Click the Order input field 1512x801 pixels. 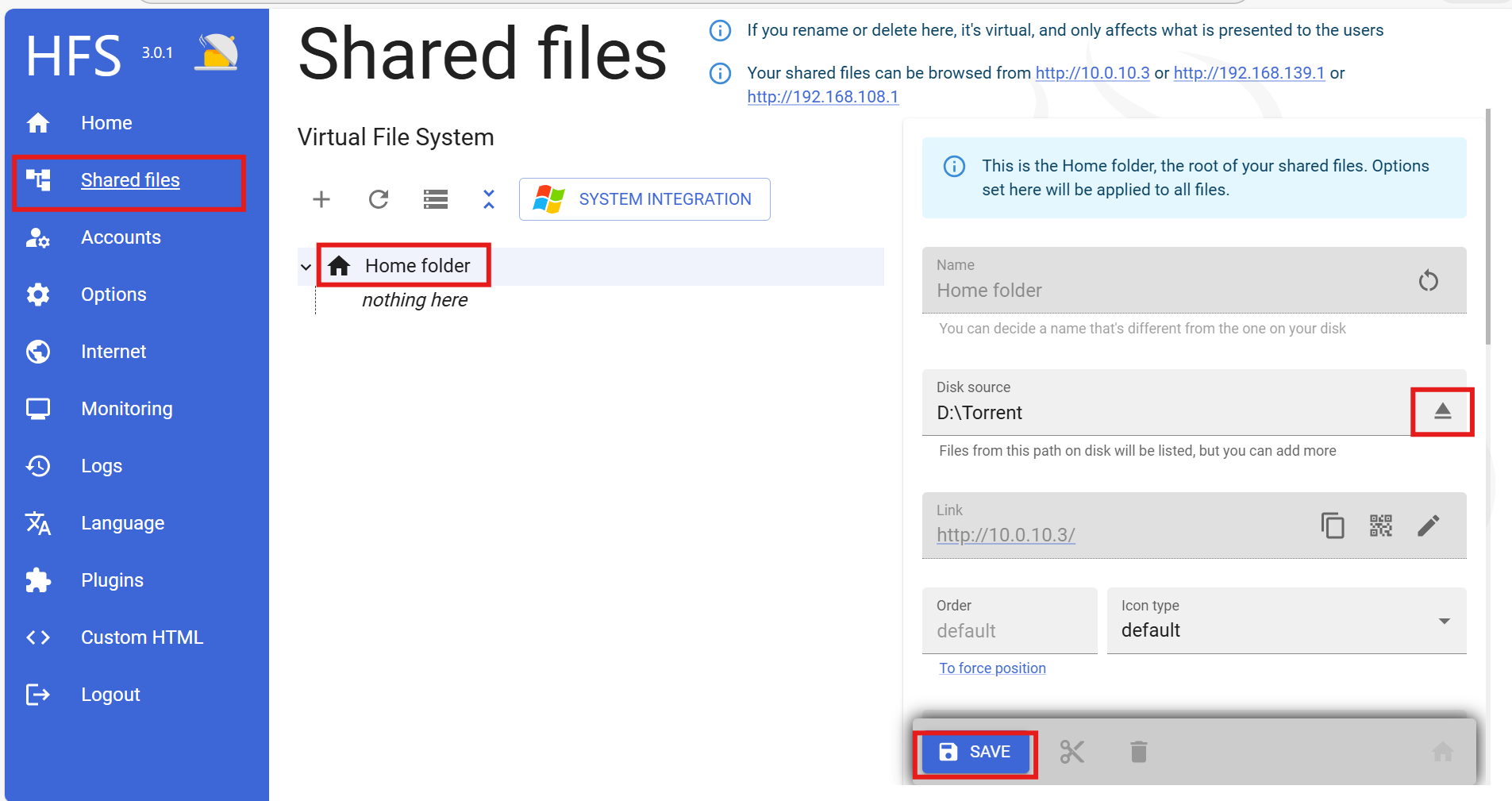(x=1009, y=630)
